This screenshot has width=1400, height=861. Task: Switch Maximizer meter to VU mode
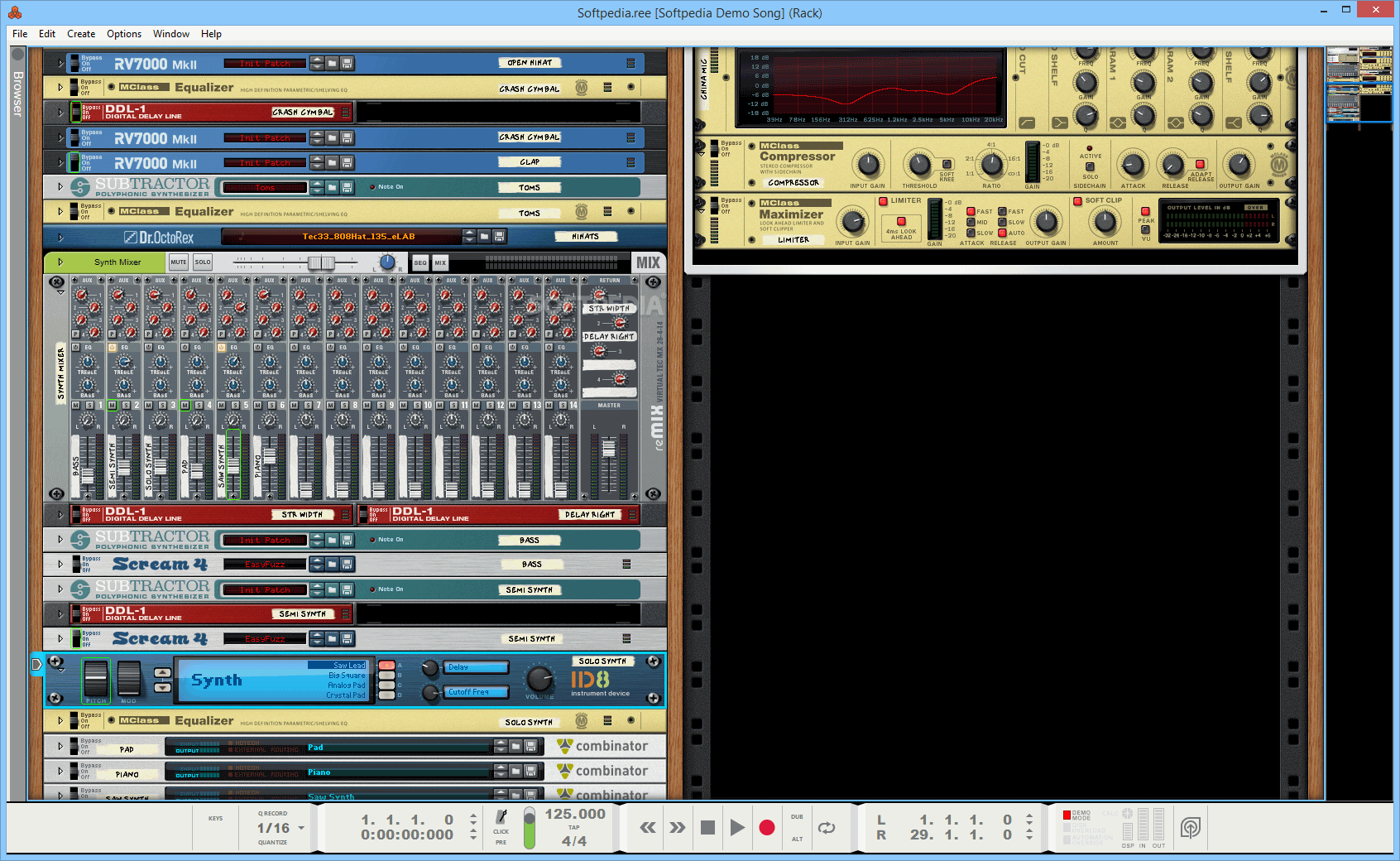1145,229
